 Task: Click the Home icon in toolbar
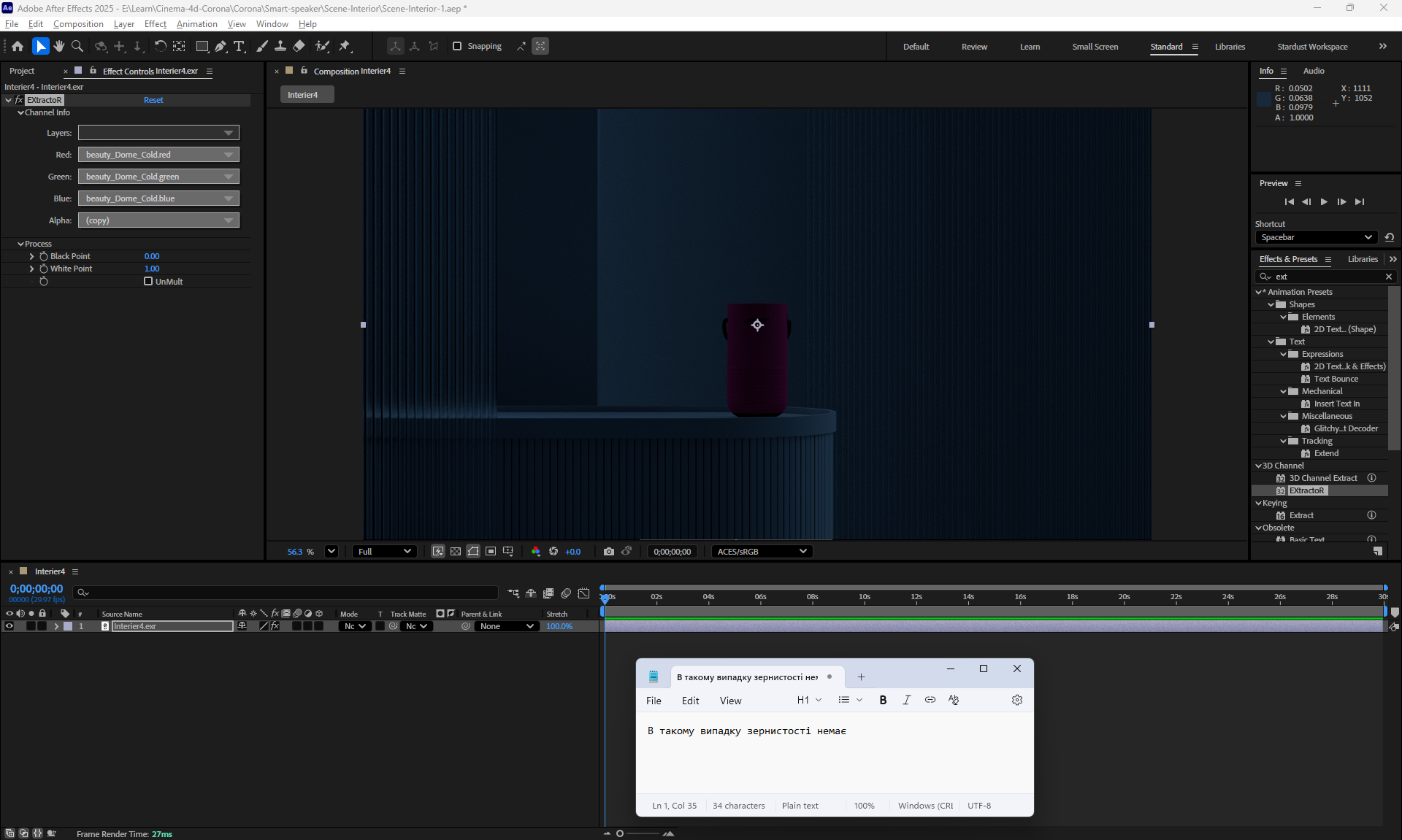[18, 46]
